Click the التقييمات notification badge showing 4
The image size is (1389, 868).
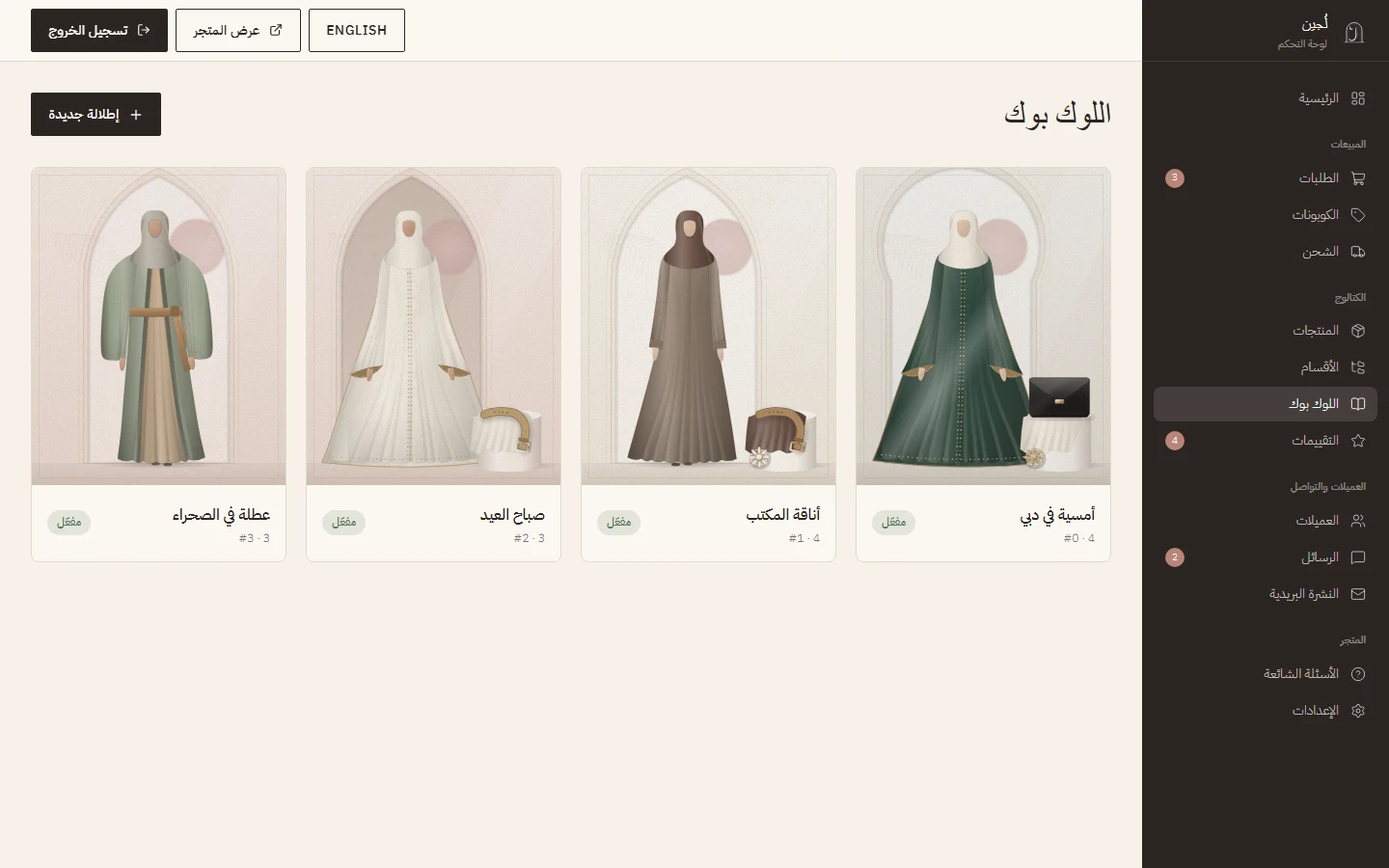tap(1174, 441)
